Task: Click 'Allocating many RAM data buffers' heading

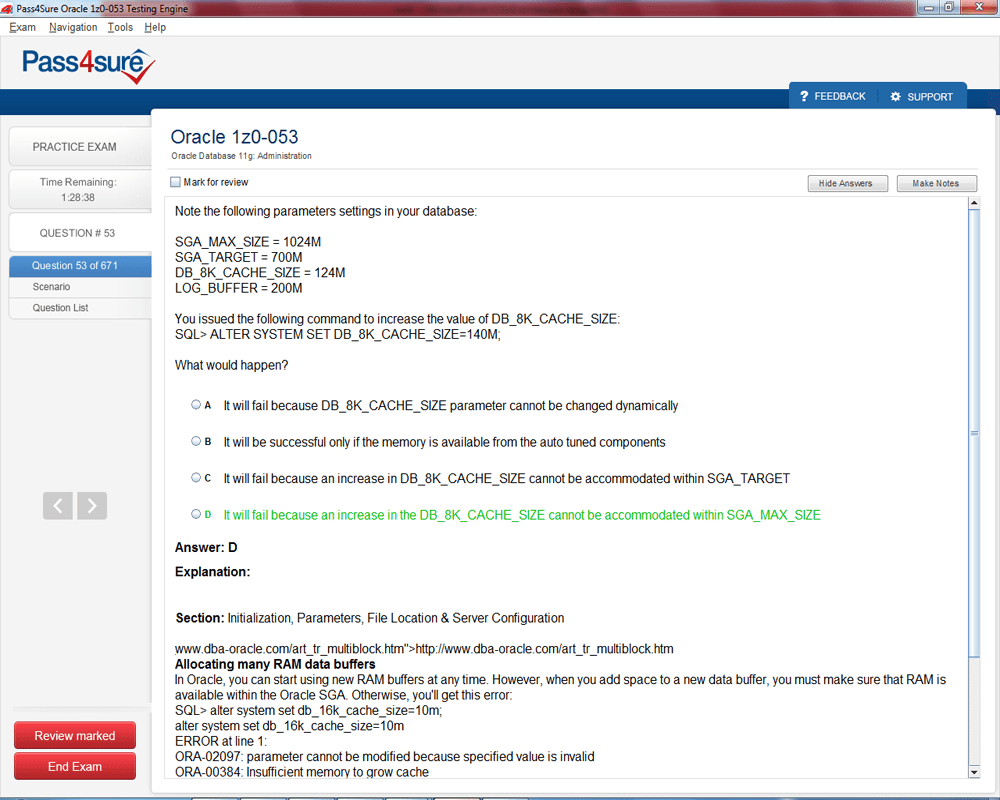Action: [x=275, y=664]
